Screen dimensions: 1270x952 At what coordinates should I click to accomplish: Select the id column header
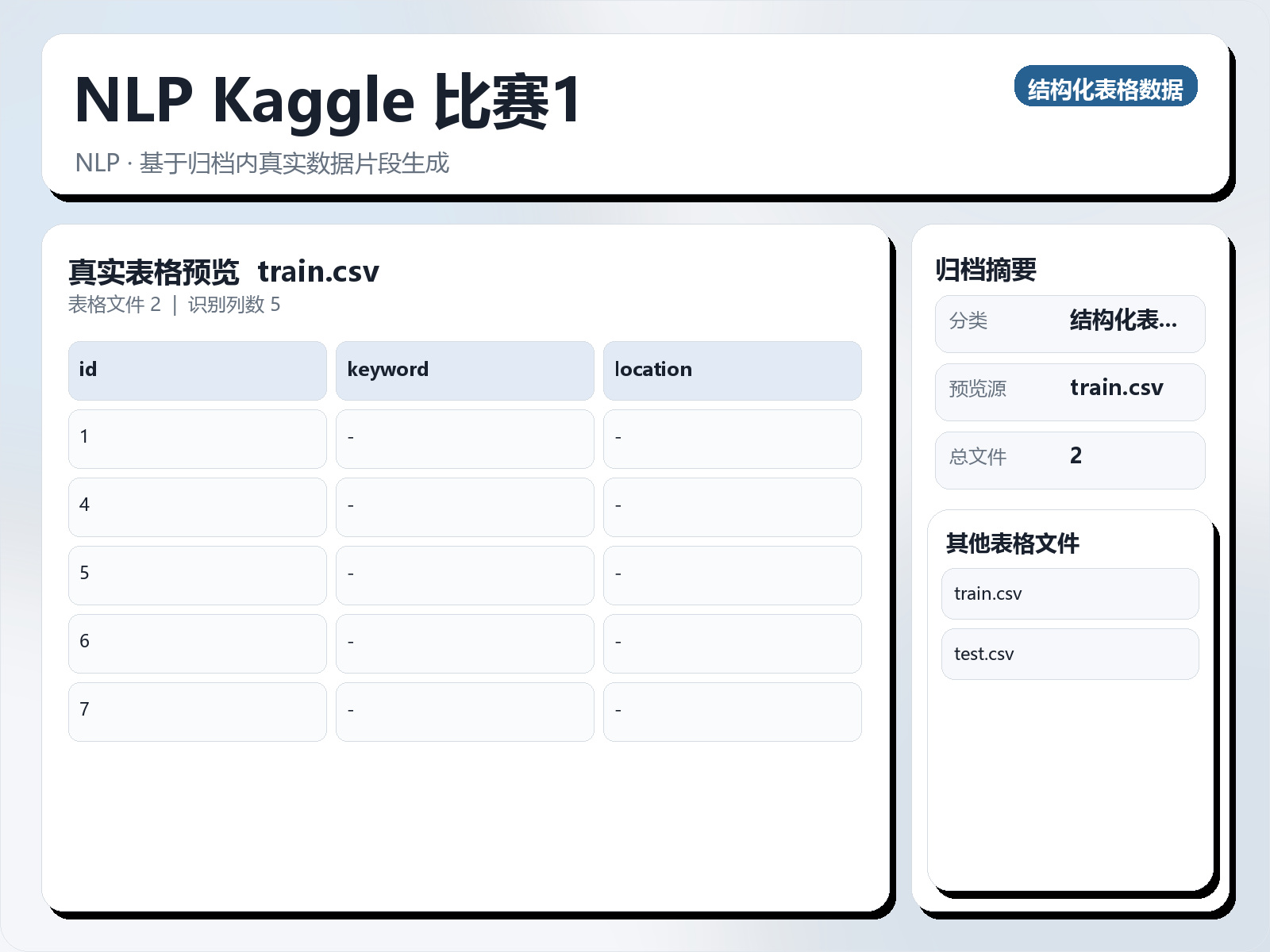tap(197, 370)
